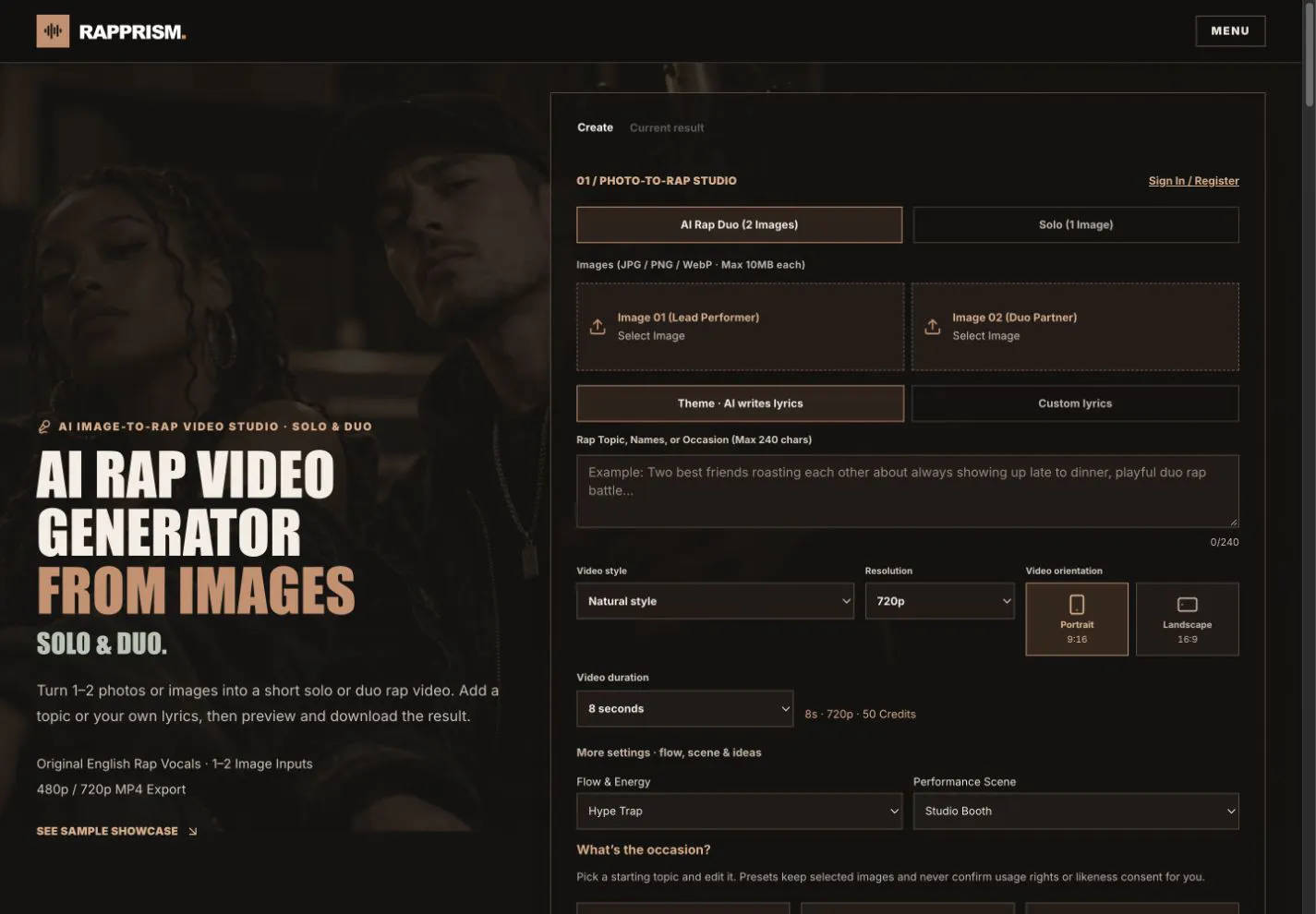This screenshot has height=914, width=1316.
Task: Click 'More settings · flow, scene & ideas' text
Action: coord(669,752)
